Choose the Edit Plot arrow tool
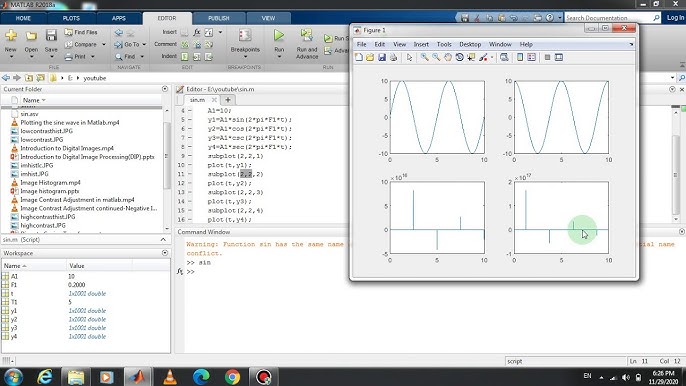 tap(410, 57)
